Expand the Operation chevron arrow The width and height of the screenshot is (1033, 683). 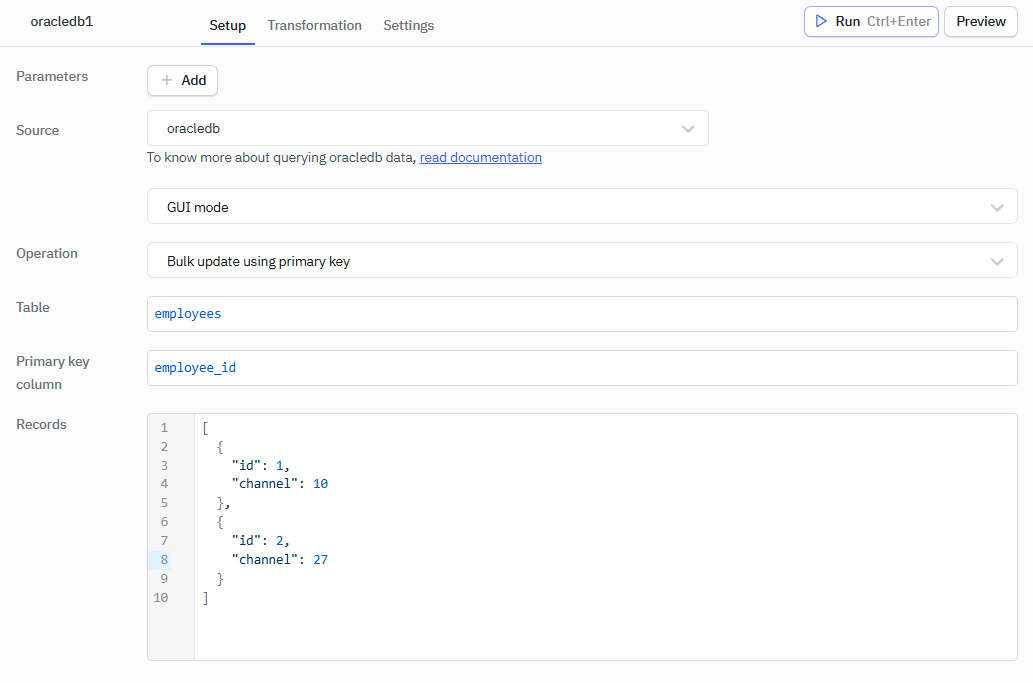point(997,261)
